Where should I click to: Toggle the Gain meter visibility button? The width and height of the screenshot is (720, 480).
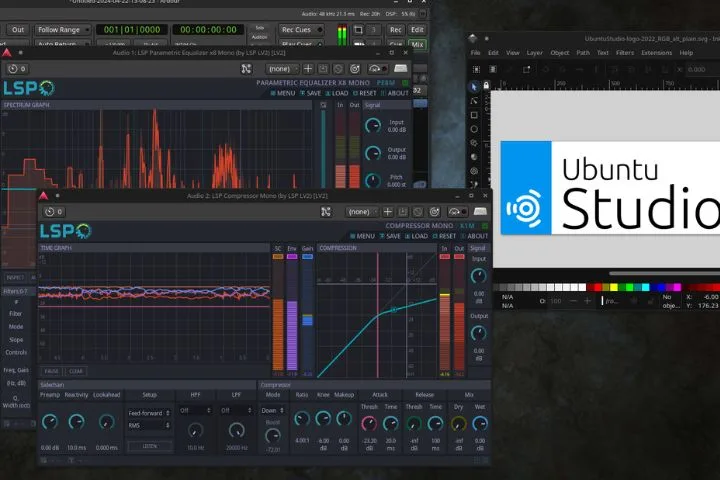coord(307,256)
